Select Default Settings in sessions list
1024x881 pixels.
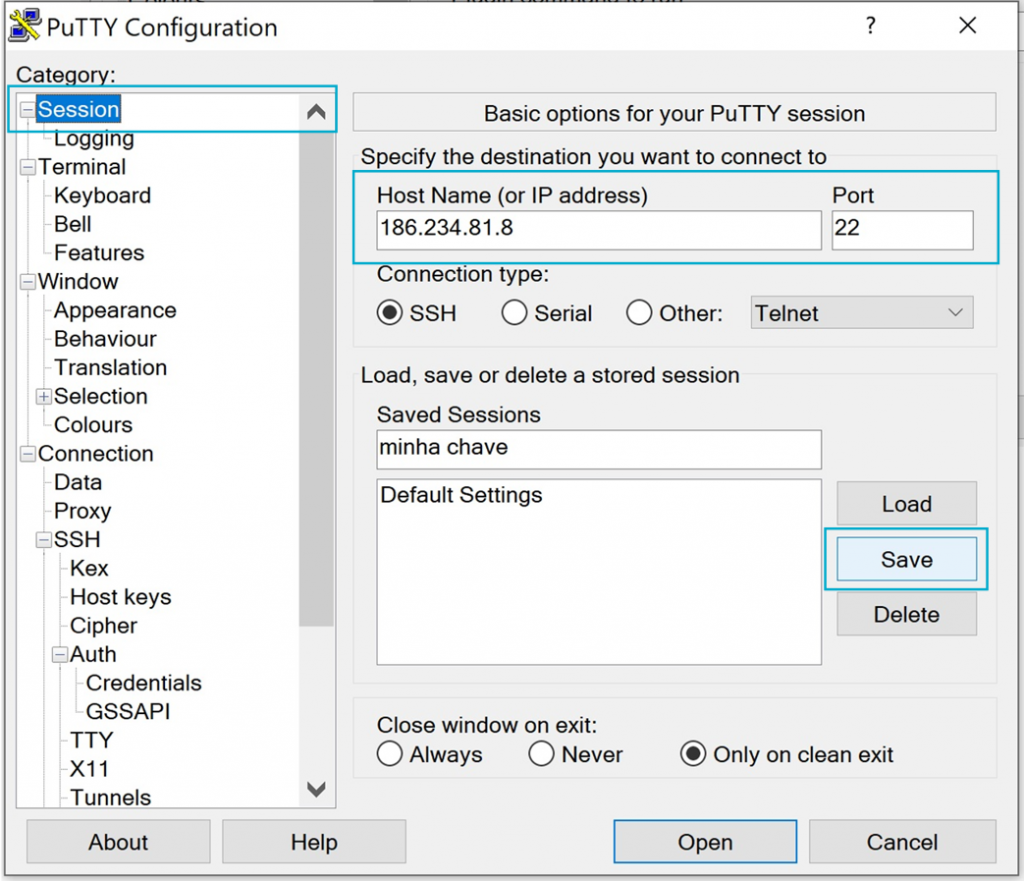click(461, 496)
